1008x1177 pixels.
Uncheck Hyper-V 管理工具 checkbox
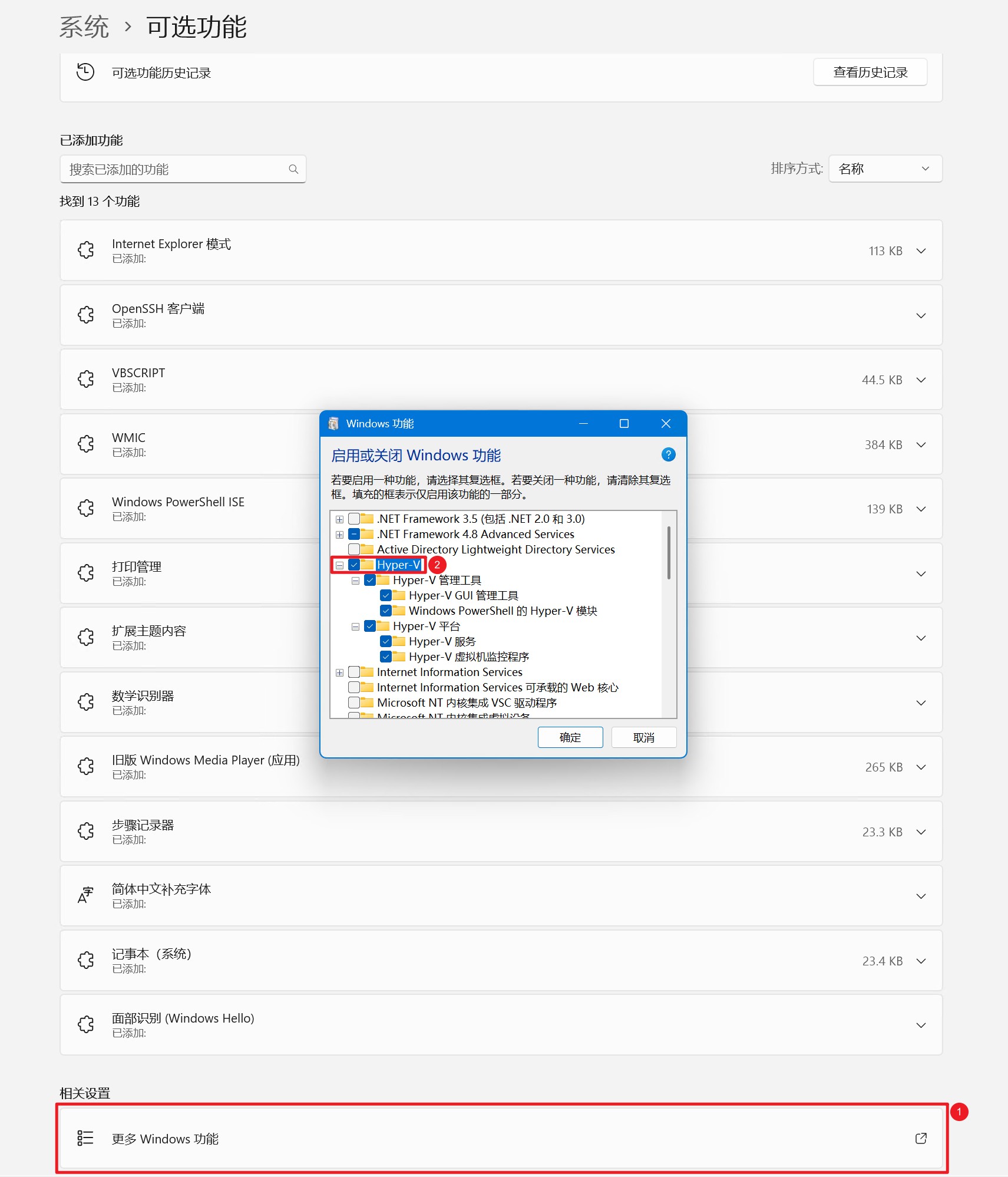(370, 580)
